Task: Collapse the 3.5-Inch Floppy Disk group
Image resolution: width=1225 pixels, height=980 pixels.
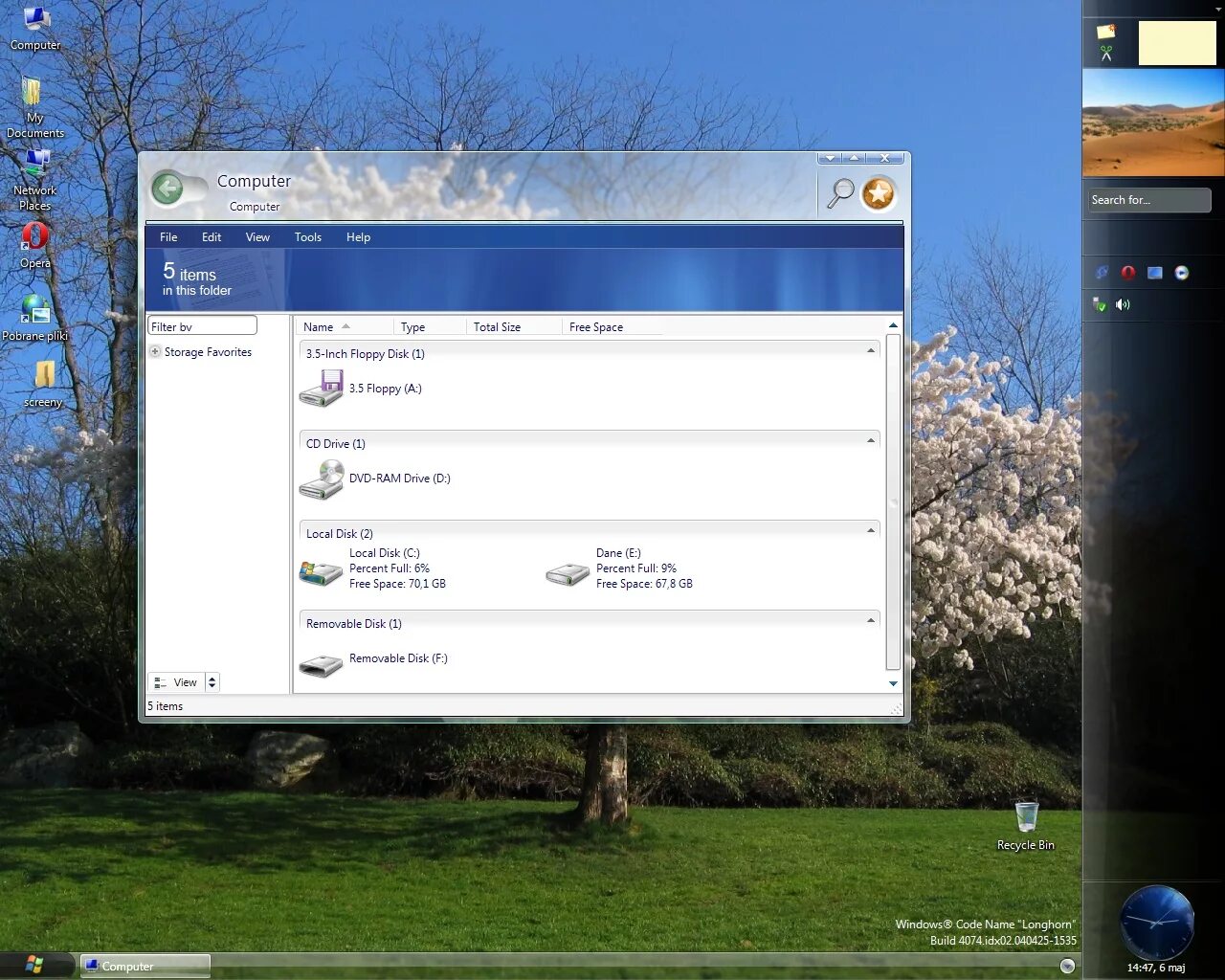Action: 871,351
